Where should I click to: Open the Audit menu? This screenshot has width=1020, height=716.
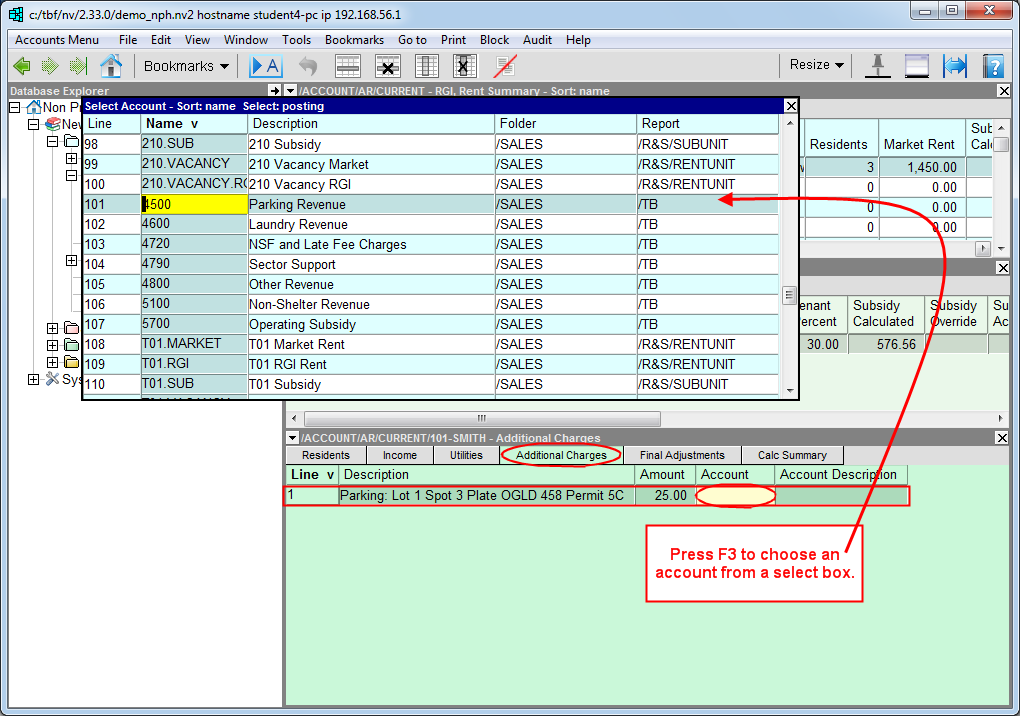537,40
